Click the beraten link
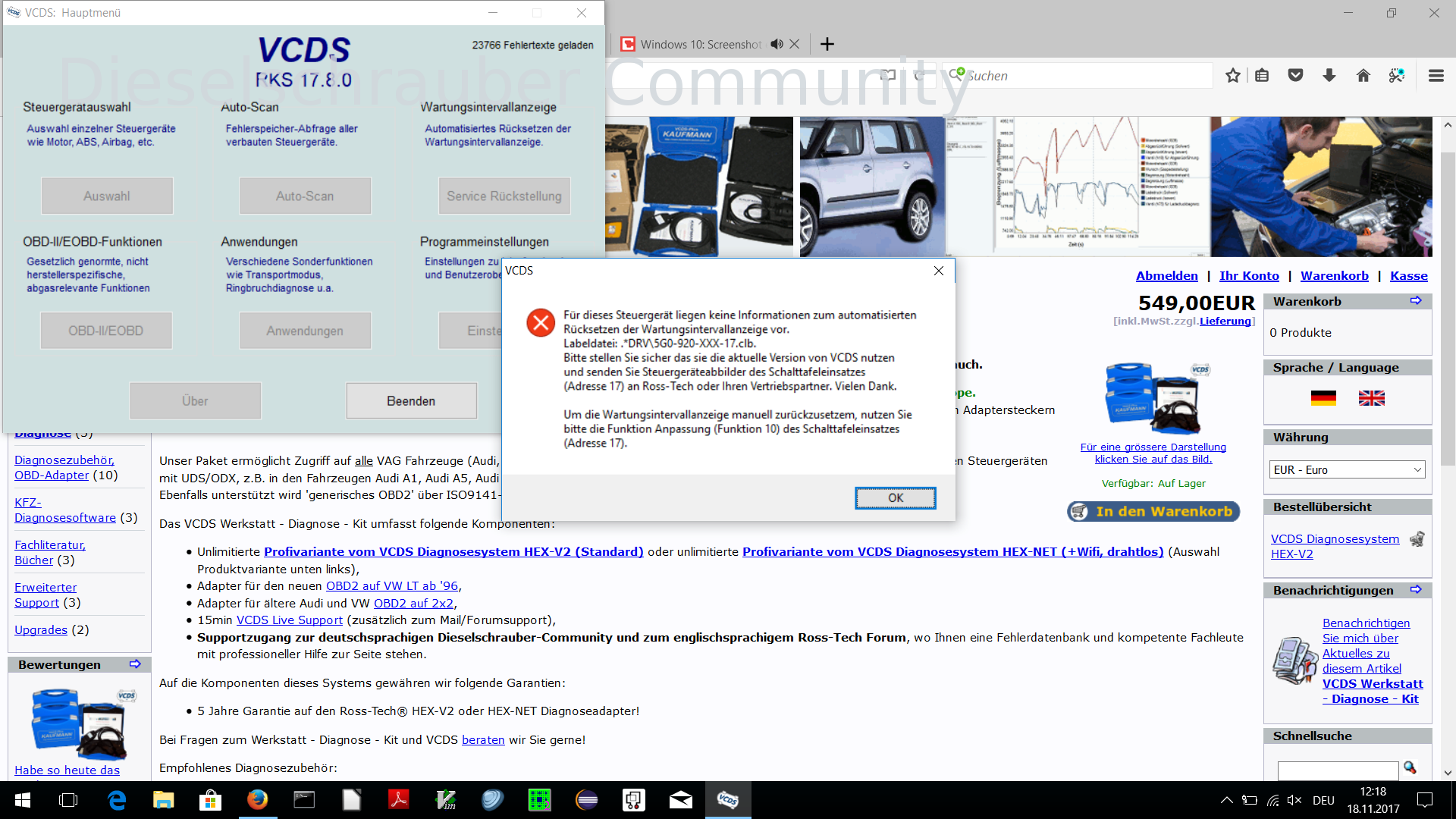The image size is (1456, 819). pos(483,740)
